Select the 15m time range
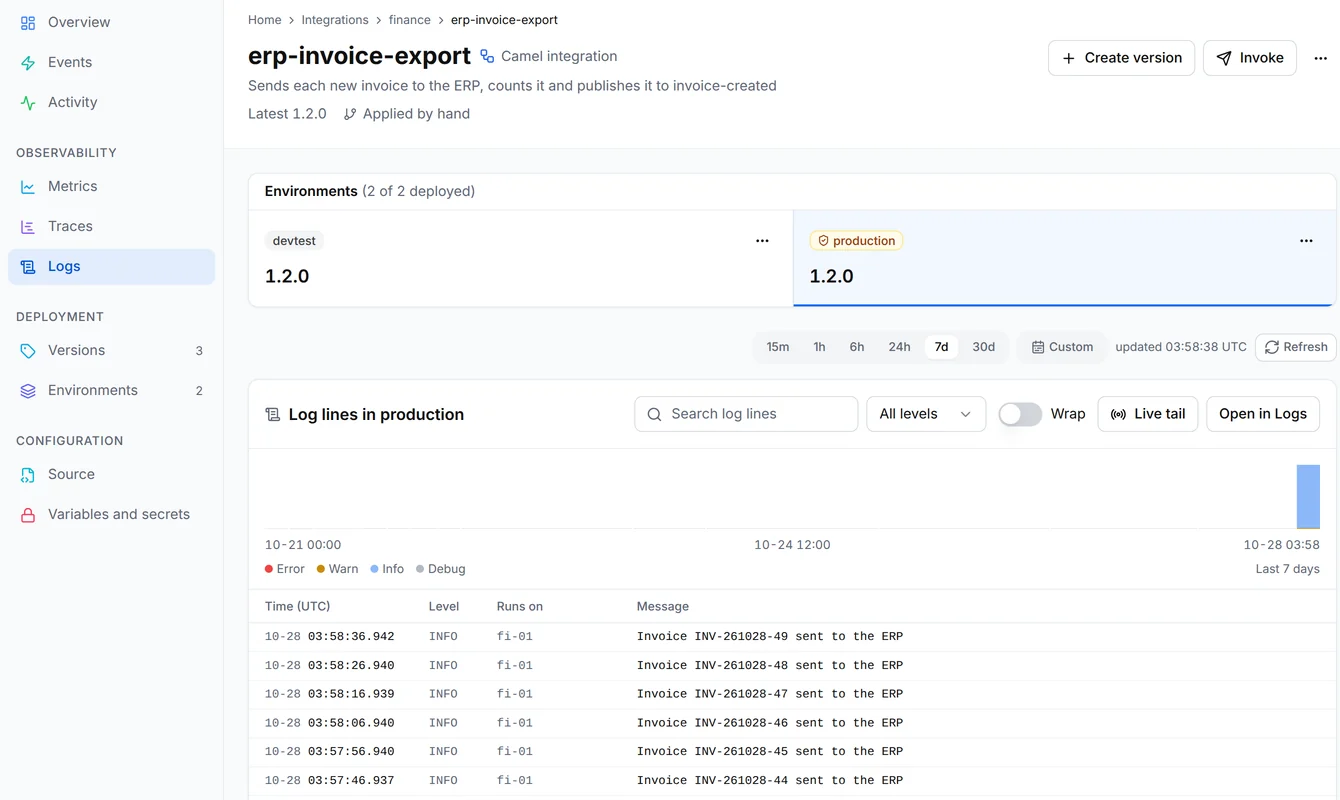This screenshot has width=1340, height=800. coord(778,347)
